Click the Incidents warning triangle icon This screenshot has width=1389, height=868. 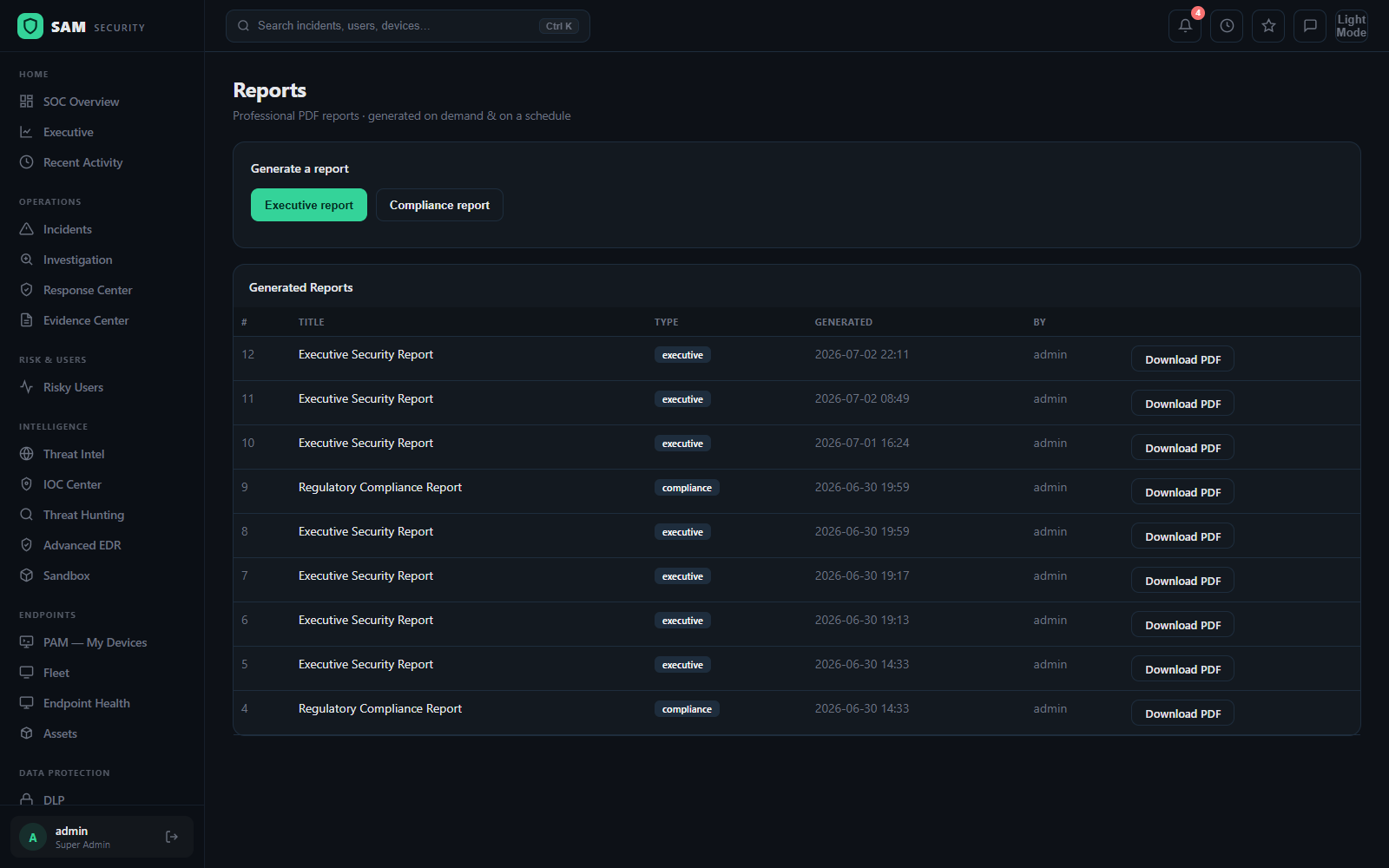pos(27,229)
